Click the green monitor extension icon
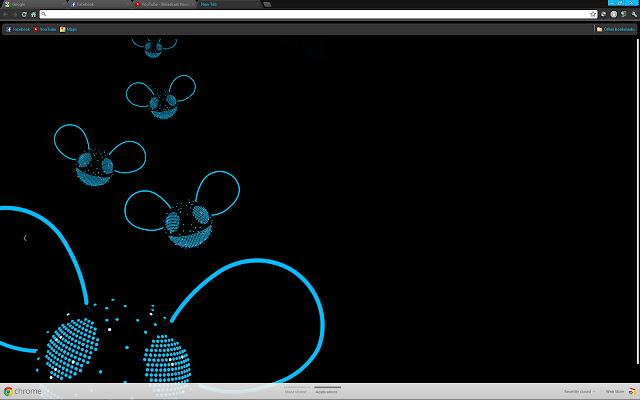This screenshot has width=640, height=400. click(x=624, y=14)
